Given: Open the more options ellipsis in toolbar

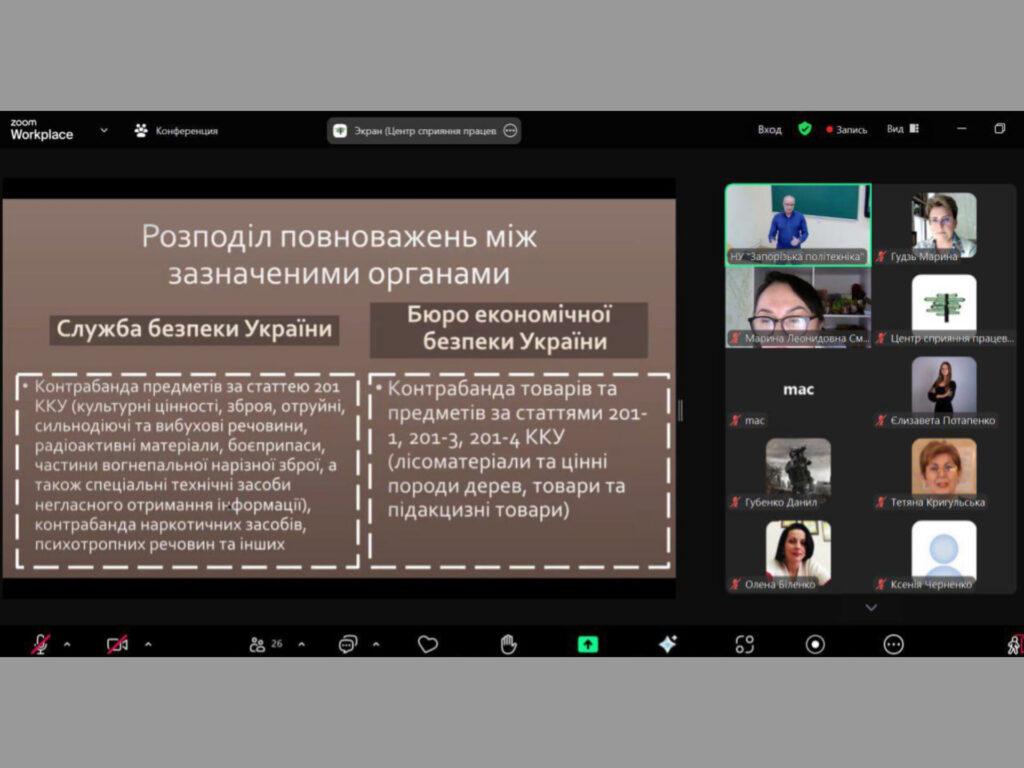Looking at the screenshot, I should pos(893,644).
